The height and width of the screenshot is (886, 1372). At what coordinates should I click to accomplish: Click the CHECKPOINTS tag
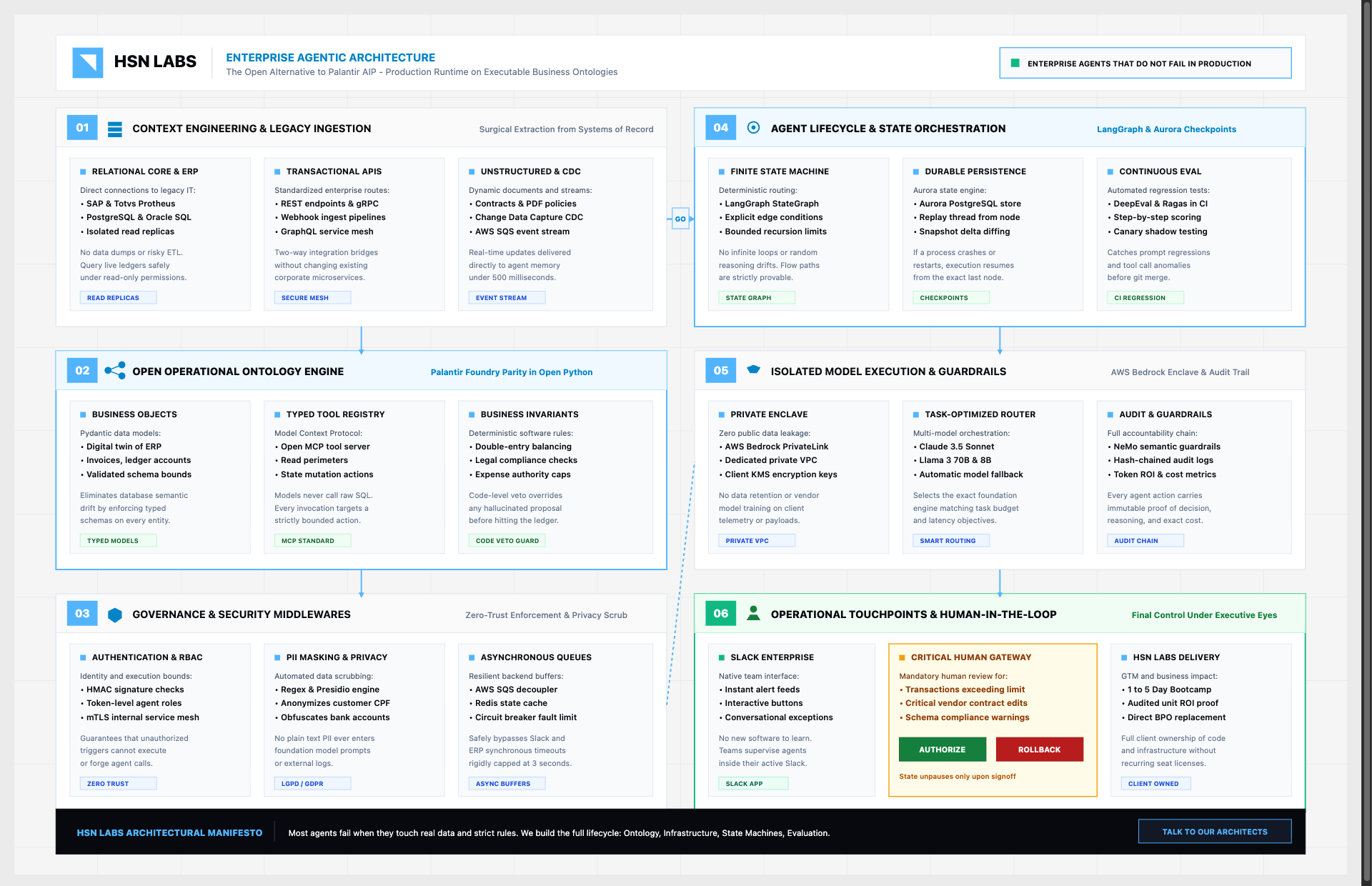coord(951,298)
